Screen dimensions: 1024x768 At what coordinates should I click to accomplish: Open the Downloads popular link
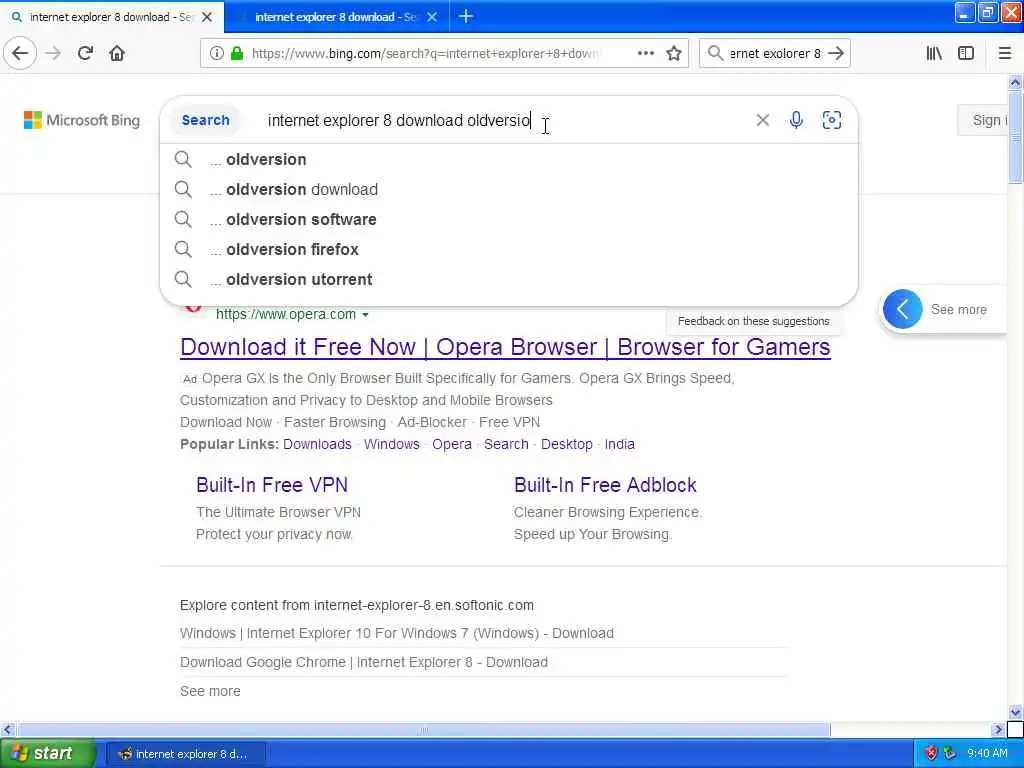point(317,444)
